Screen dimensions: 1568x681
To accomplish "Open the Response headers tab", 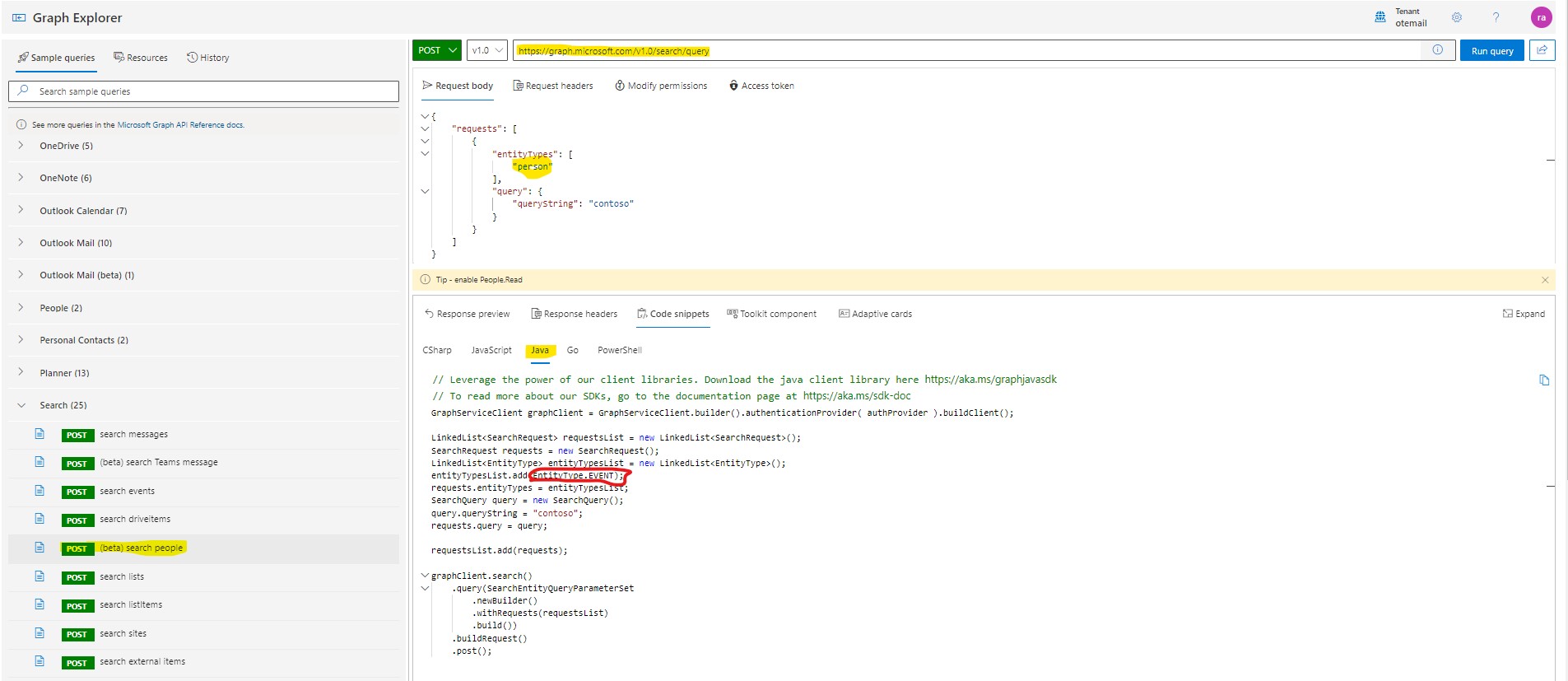I will coord(574,314).
